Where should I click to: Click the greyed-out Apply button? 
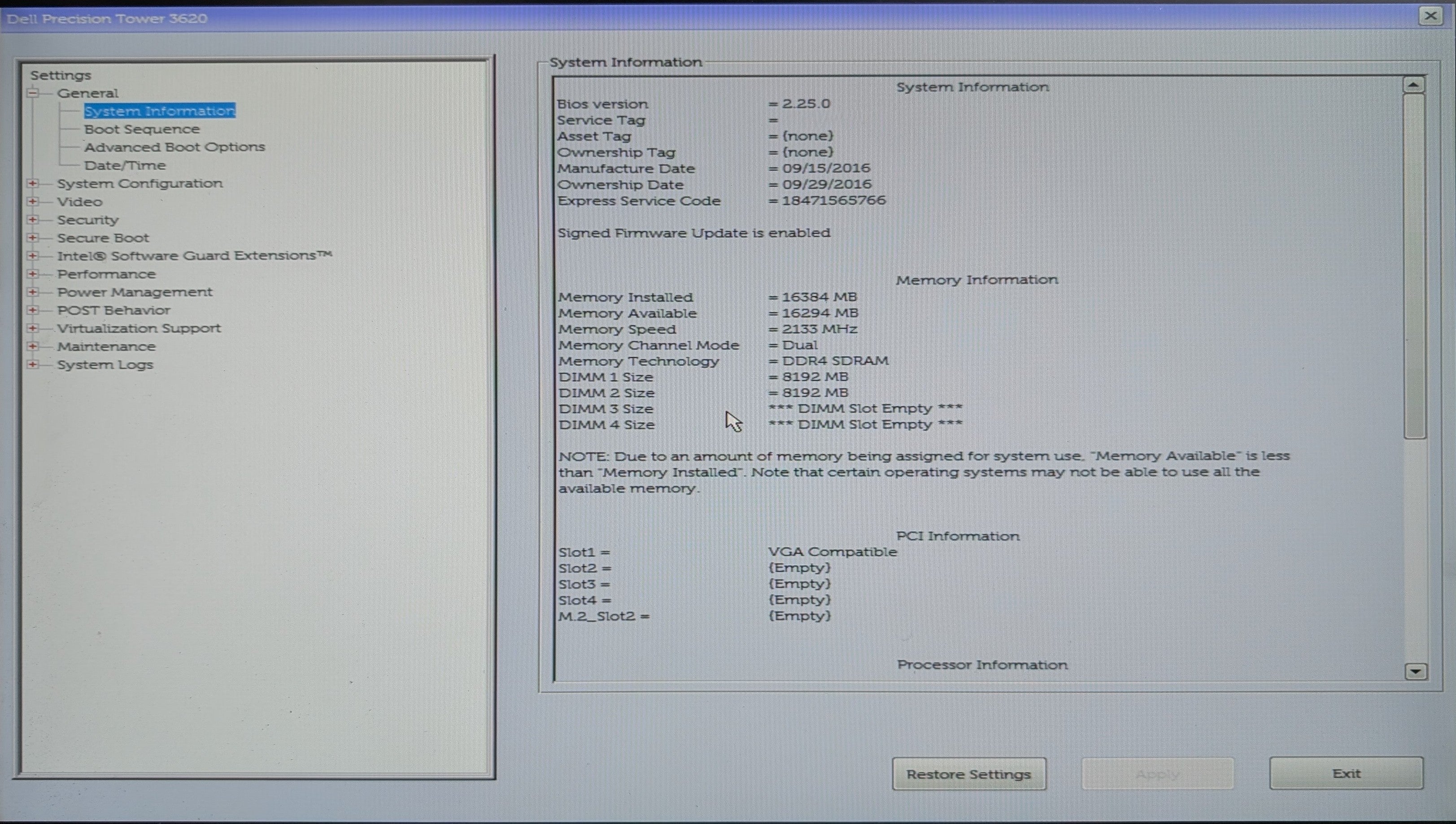[x=1157, y=774]
